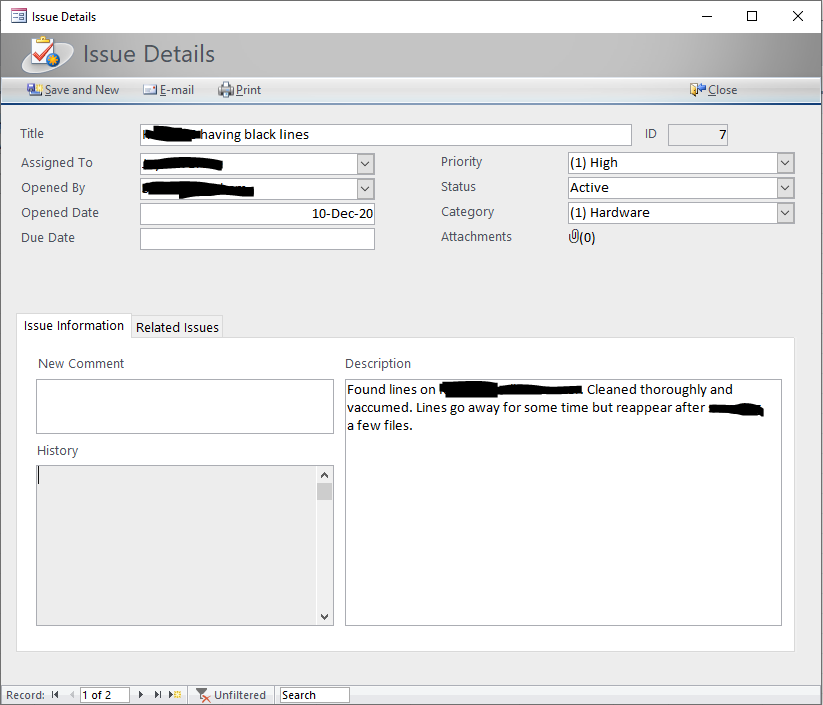The image size is (823, 705).
Task: Click the record Search box
Action: pos(315,695)
